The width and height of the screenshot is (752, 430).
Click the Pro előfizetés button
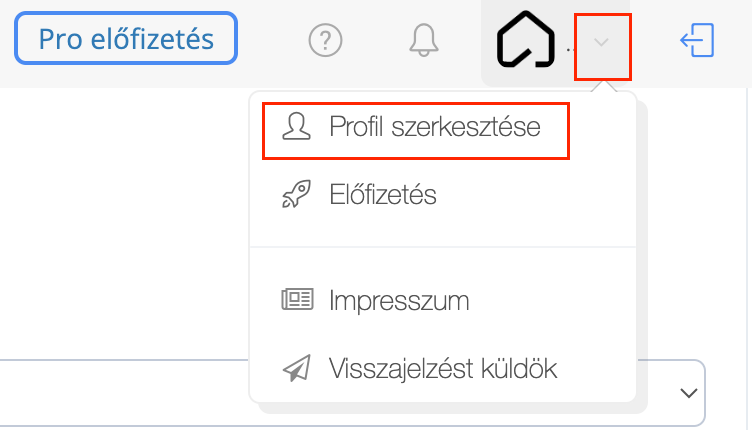[x=126, y=38]
